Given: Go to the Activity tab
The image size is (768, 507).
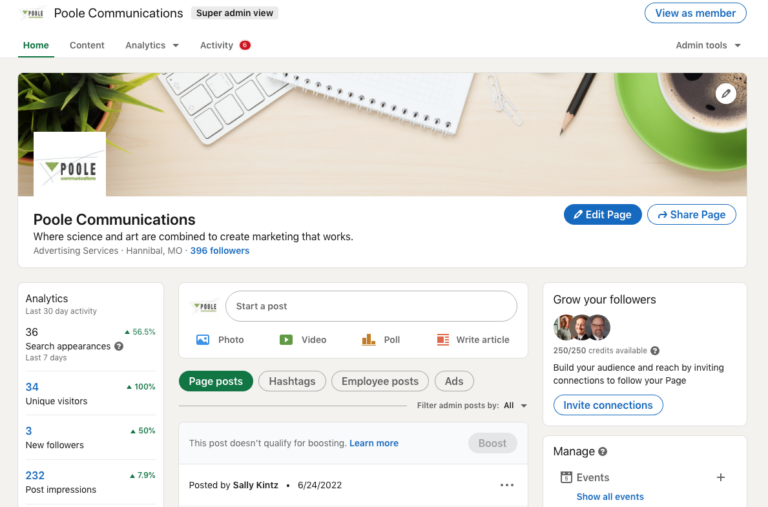Looking at the screenshot, I should [x=216, y=45].
